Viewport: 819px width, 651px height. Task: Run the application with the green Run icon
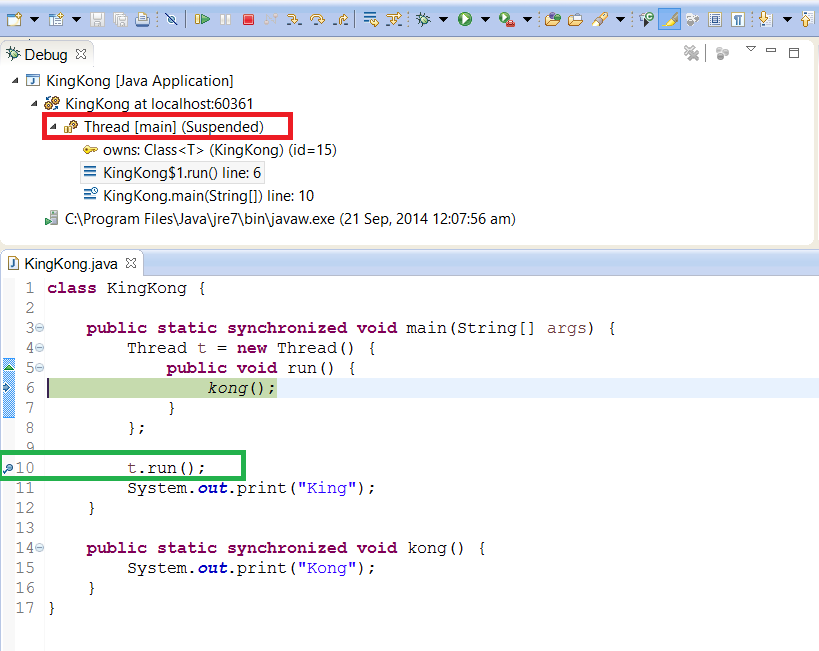point(464,17)
